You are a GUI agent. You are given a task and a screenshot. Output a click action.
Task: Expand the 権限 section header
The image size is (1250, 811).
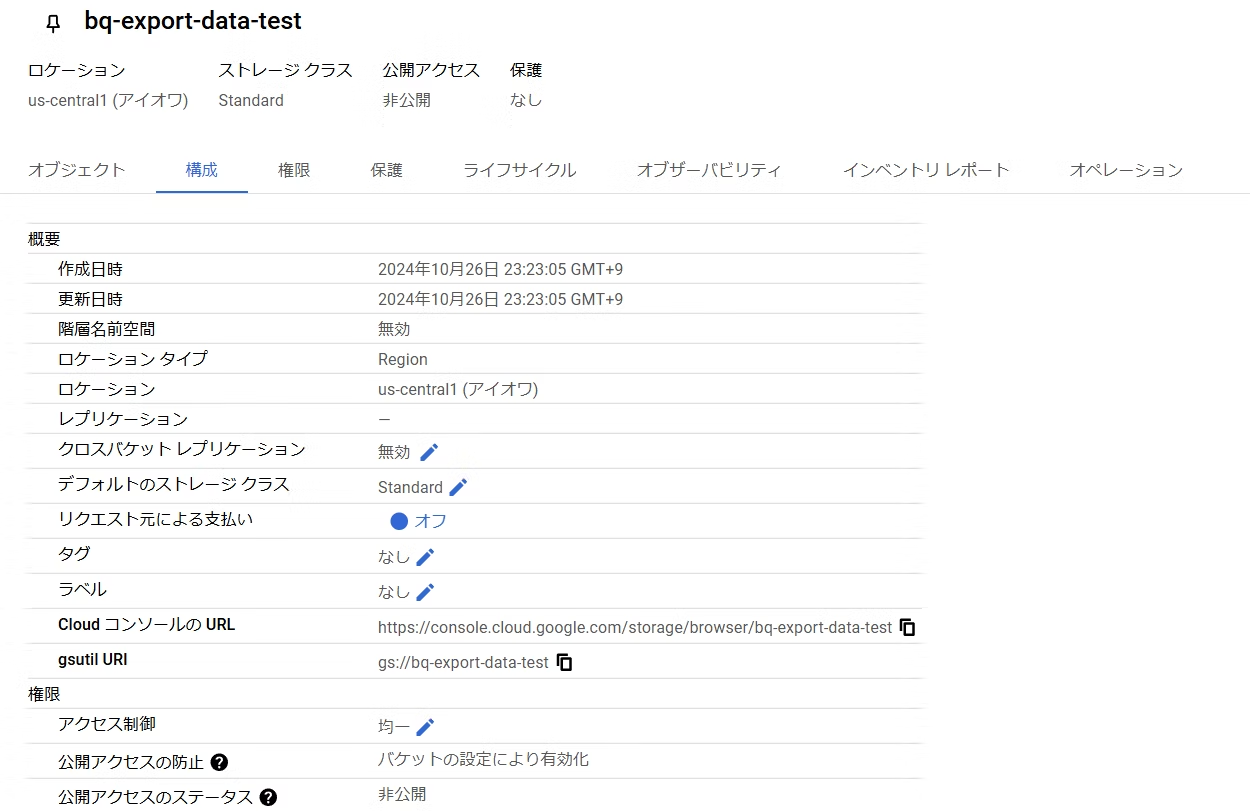click(44, 693)
